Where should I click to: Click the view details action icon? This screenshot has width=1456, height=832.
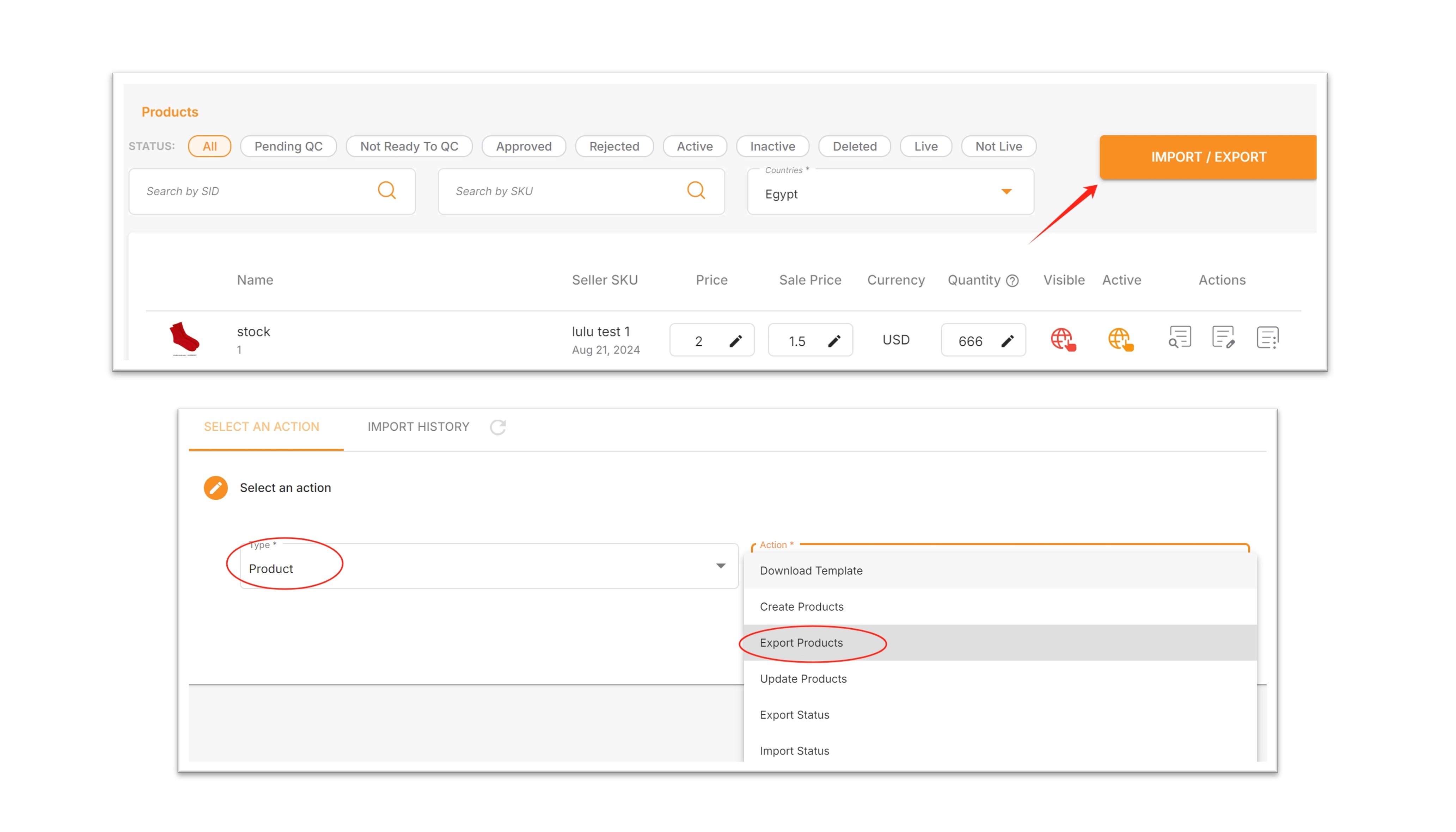1179,337
